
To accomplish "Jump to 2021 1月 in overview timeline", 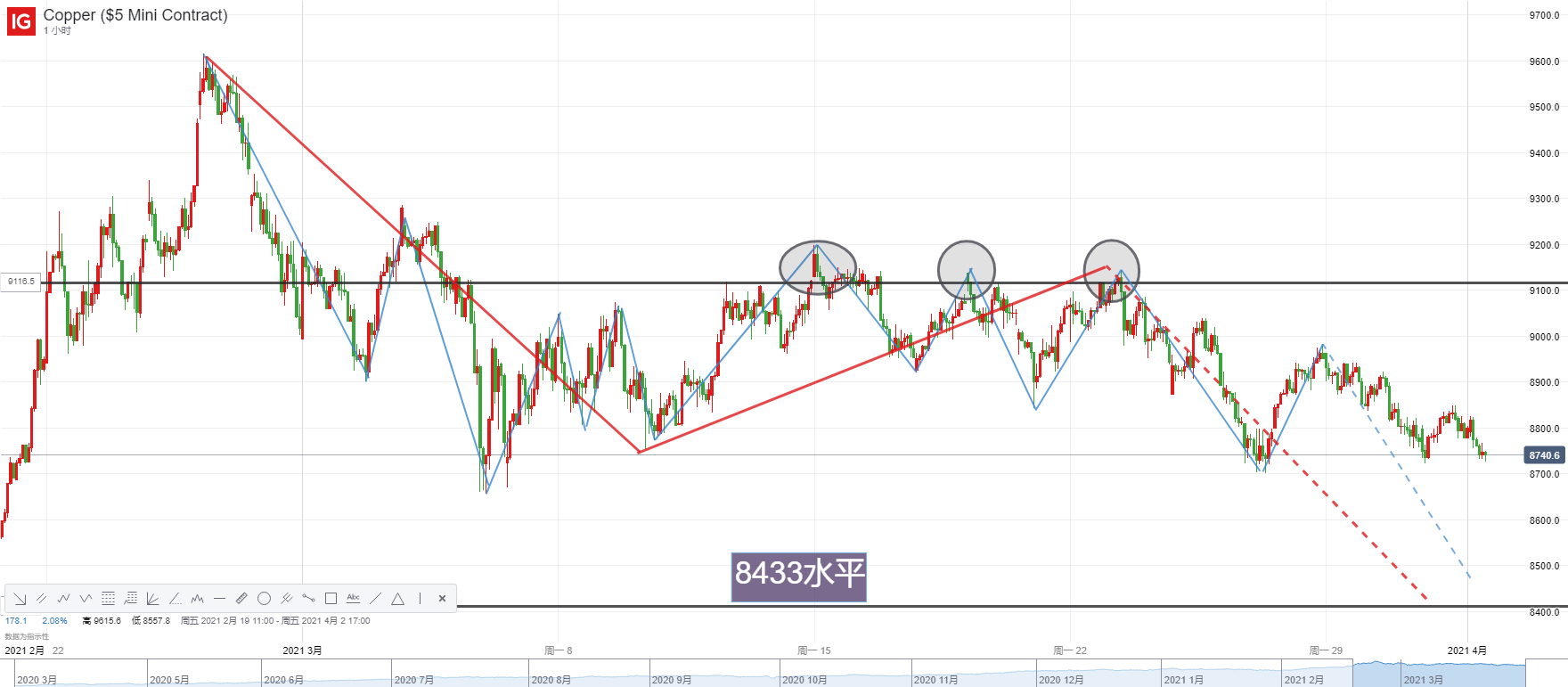I will tap(1183, 680).
